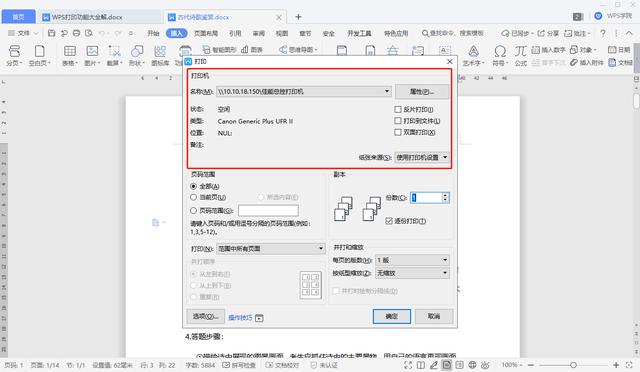Click the Save icon in quick access toolbar
The width and height of the screenshot is (640, 372).
click(51, 33)
